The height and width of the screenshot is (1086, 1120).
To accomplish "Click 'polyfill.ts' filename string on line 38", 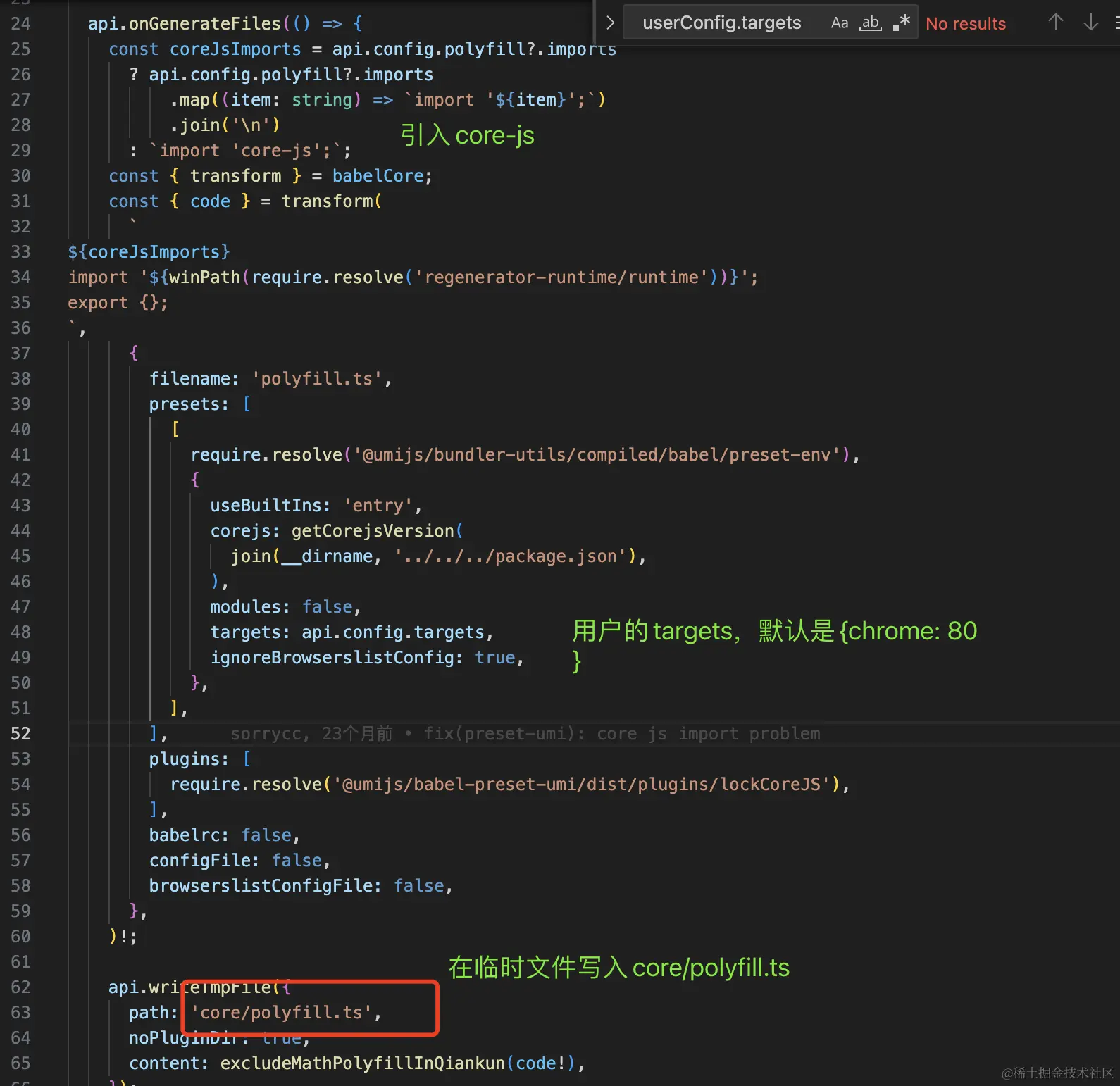I will [317, 379].
